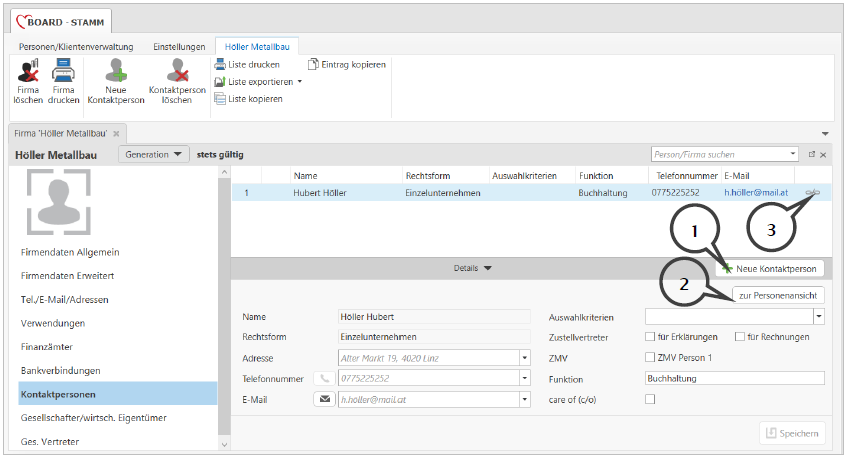Click the Firma drucken printer icon
The image size is (847, 457).
pos(64,73)
